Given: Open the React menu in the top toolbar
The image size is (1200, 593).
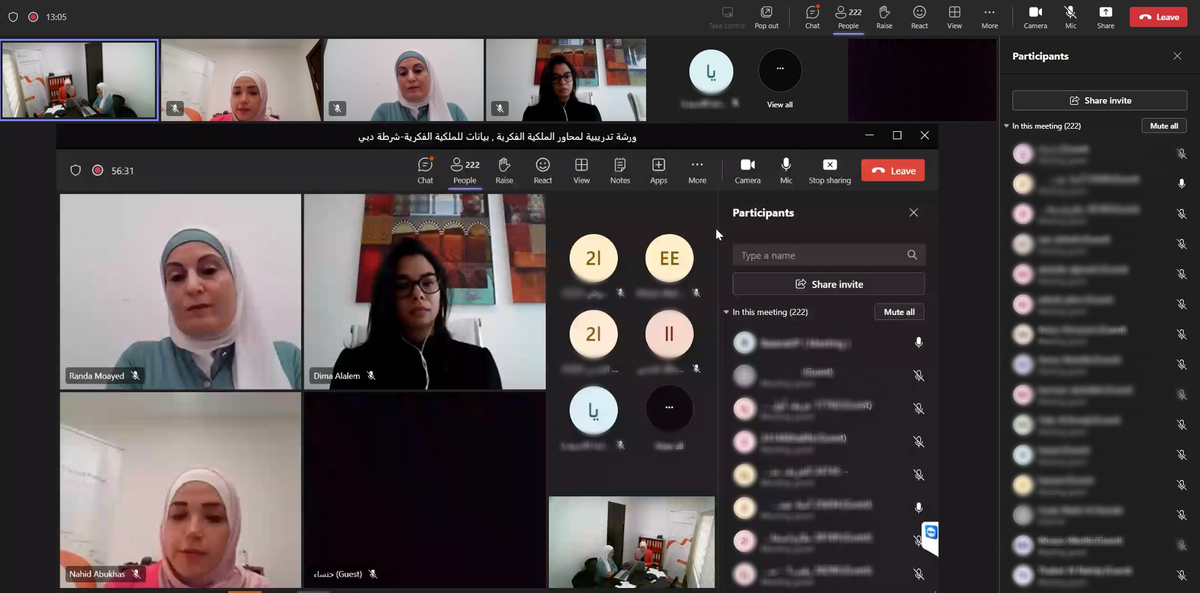Looking at the screenshot, I should click(x=919, y=16).
